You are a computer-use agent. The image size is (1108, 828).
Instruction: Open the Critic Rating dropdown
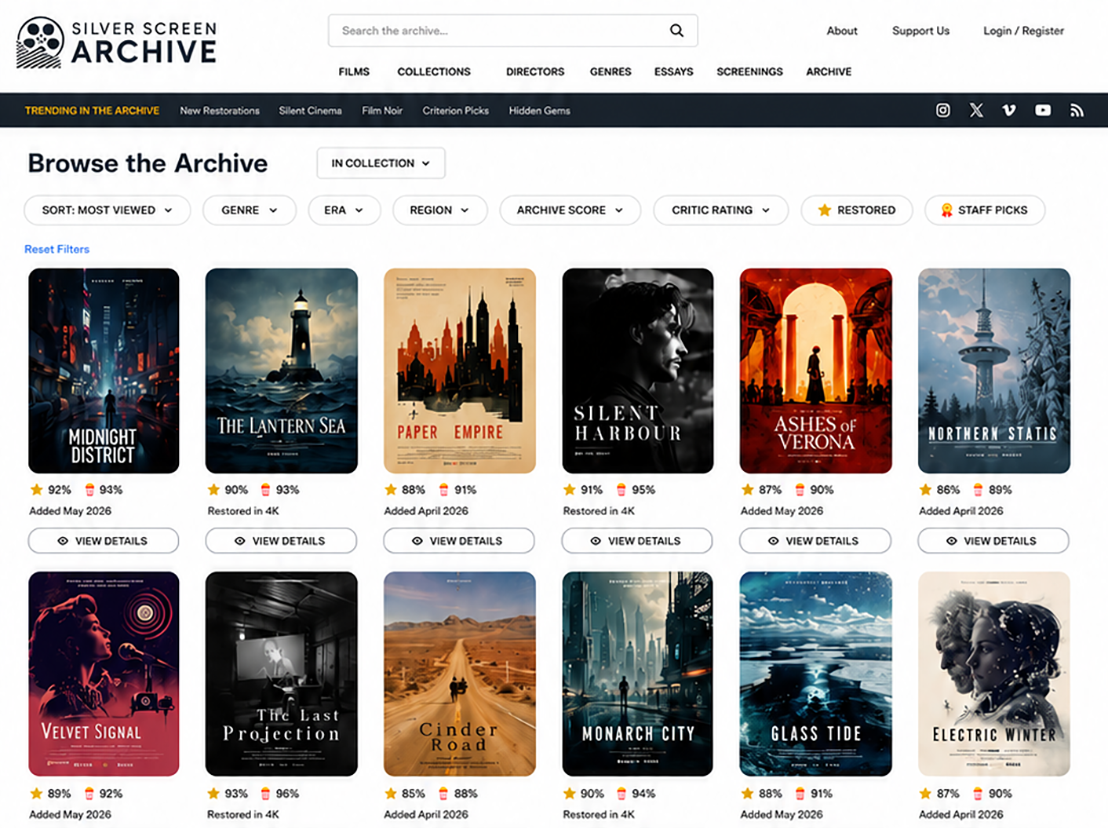coord(721,210)
